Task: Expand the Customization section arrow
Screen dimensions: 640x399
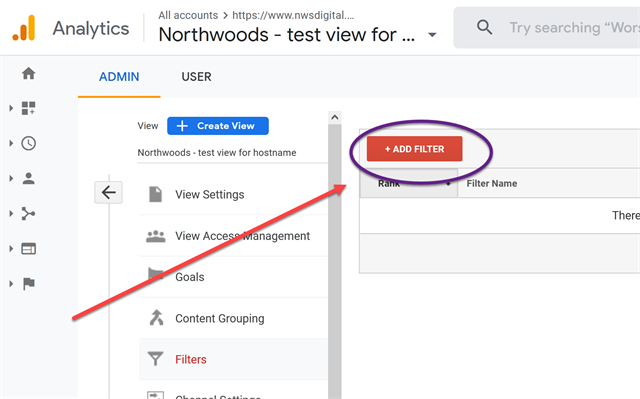Action: click(x=11, y=108)
